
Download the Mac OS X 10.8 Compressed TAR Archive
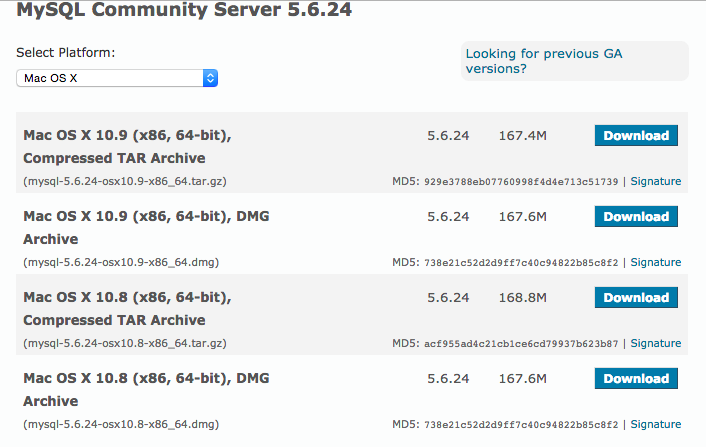(636, 297)
